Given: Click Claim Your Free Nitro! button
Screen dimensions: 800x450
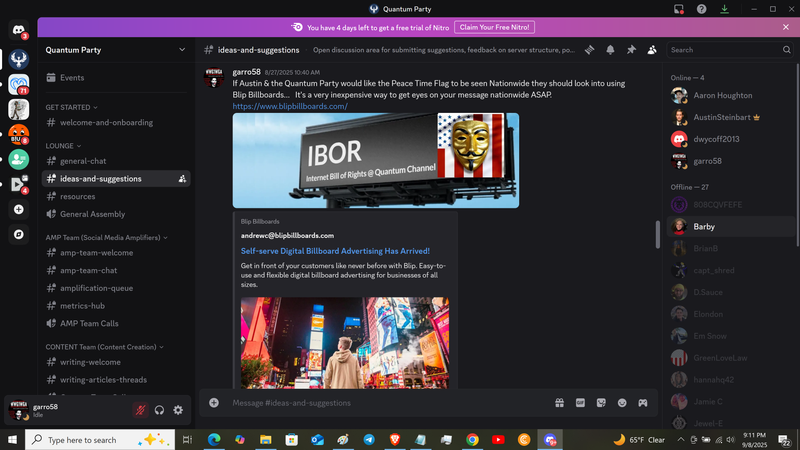Looking at the screenshot, I should [x=494, y=28].
